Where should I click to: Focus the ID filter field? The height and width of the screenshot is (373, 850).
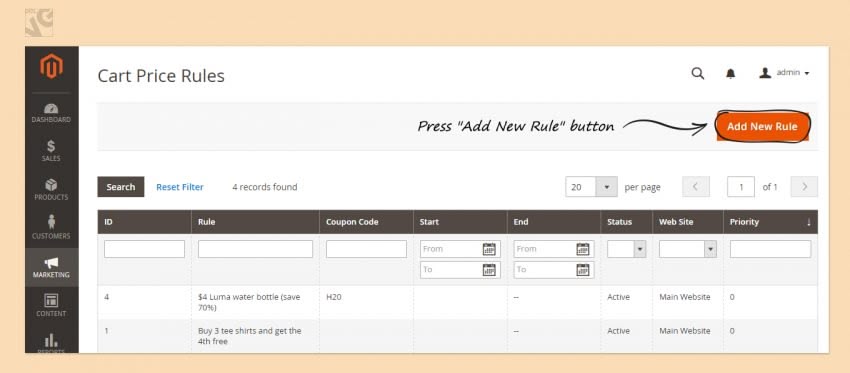(x=144, y=249)
